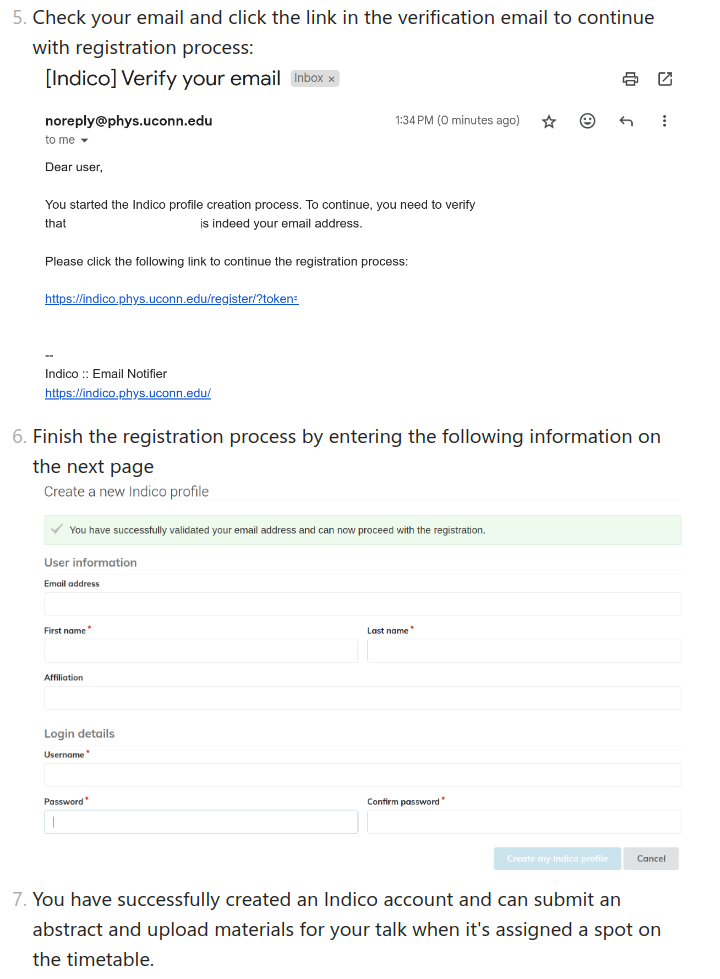Open the indico.phys.uconn.edu footer link

(x=128, y=393)
